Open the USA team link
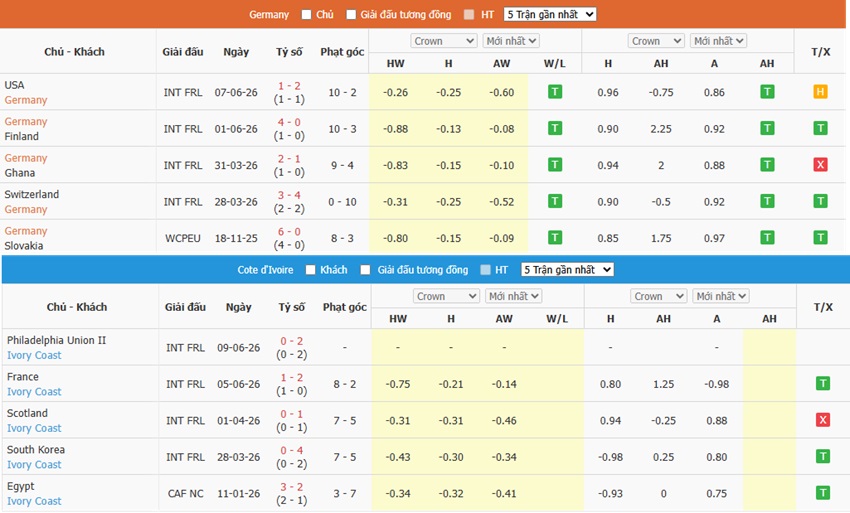Screen dimensions: 850x513 14,85
